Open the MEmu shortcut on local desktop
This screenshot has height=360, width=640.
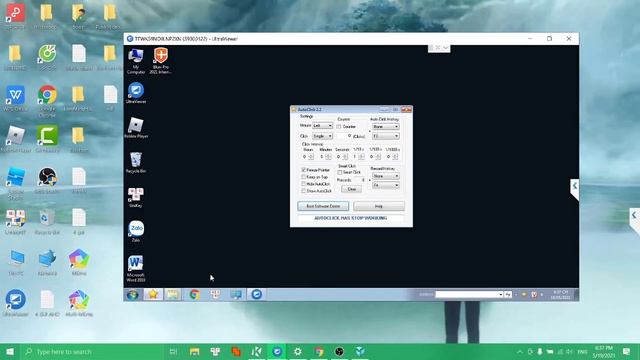79,262
